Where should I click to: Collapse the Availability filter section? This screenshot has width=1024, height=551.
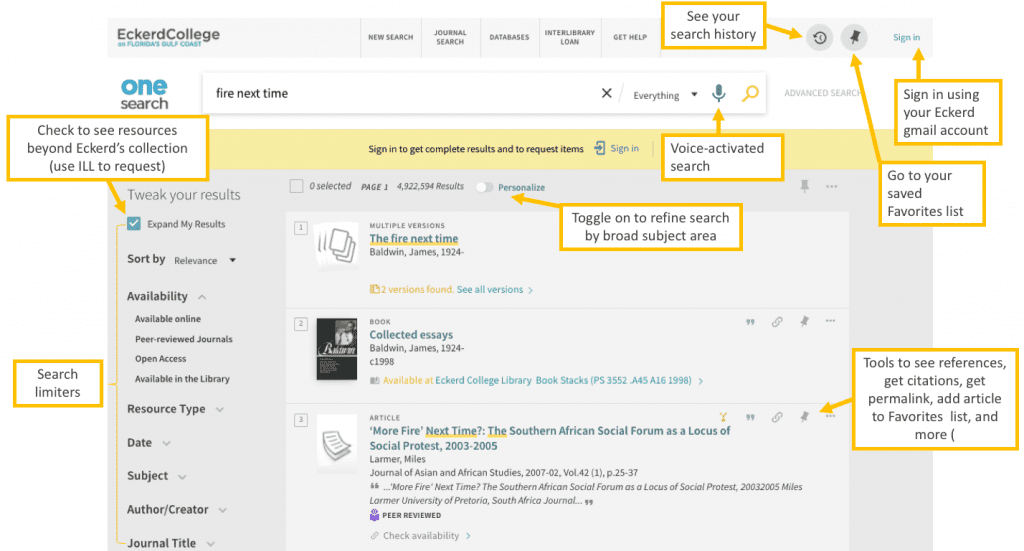(x=167, y=296)
